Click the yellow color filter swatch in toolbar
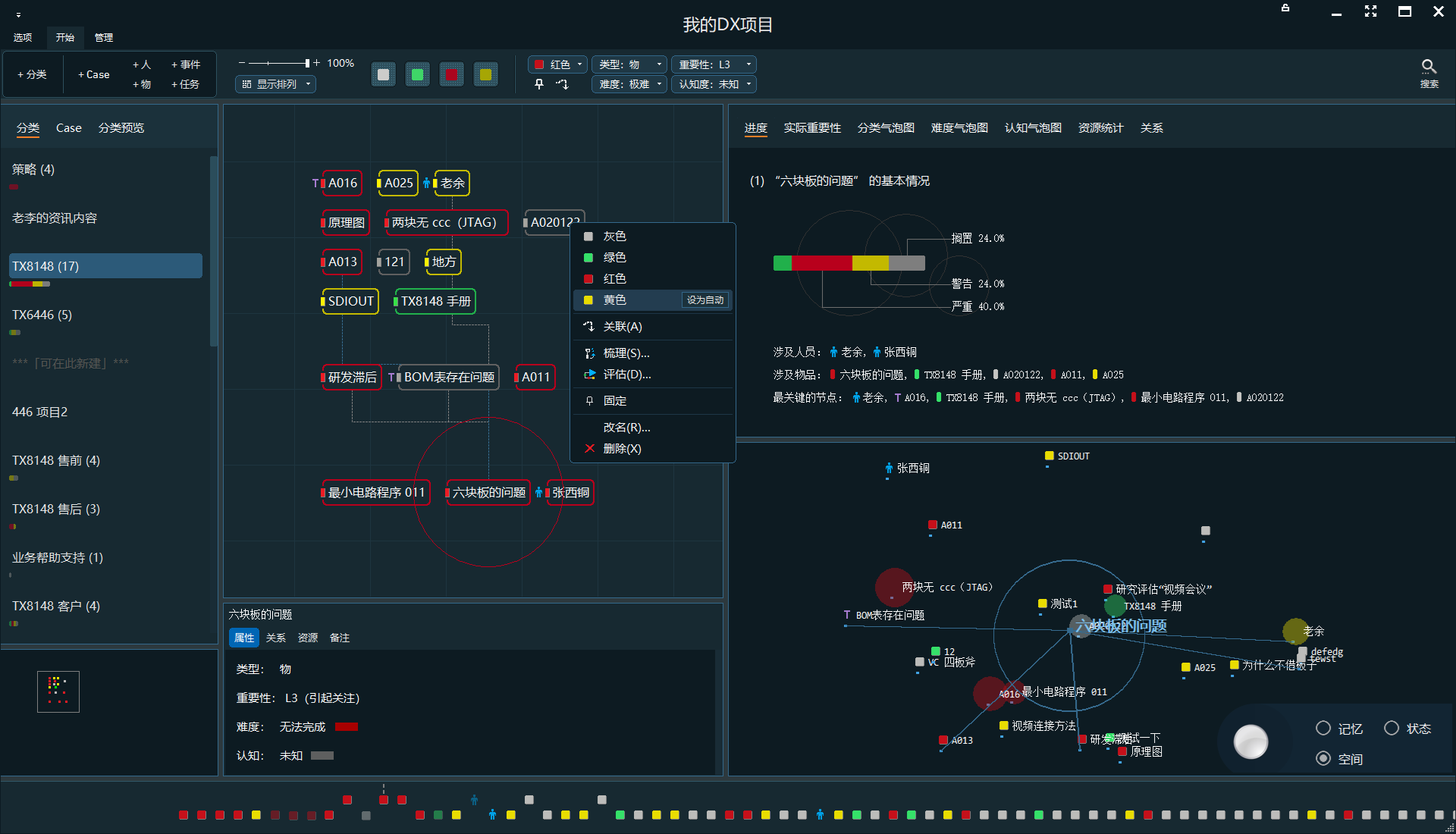Screen dimensions: 1456x834 click(x=486, y=74)
